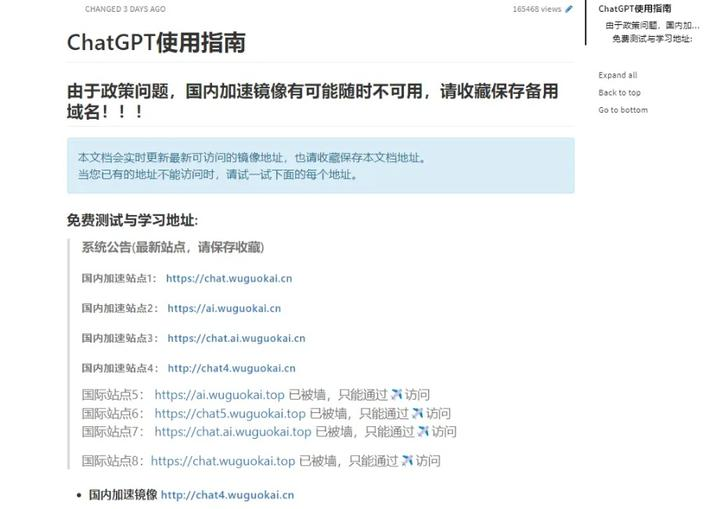
Task: Click the CHANGED 3 DAYS AGO text
Action: tap(125, 9)
